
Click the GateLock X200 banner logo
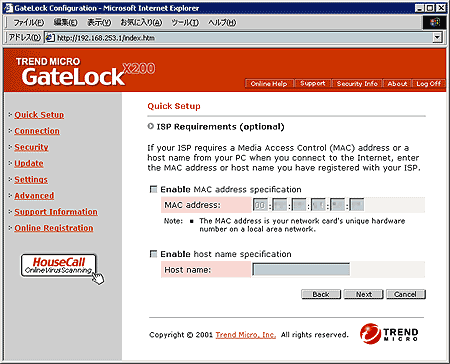[85, 72]
